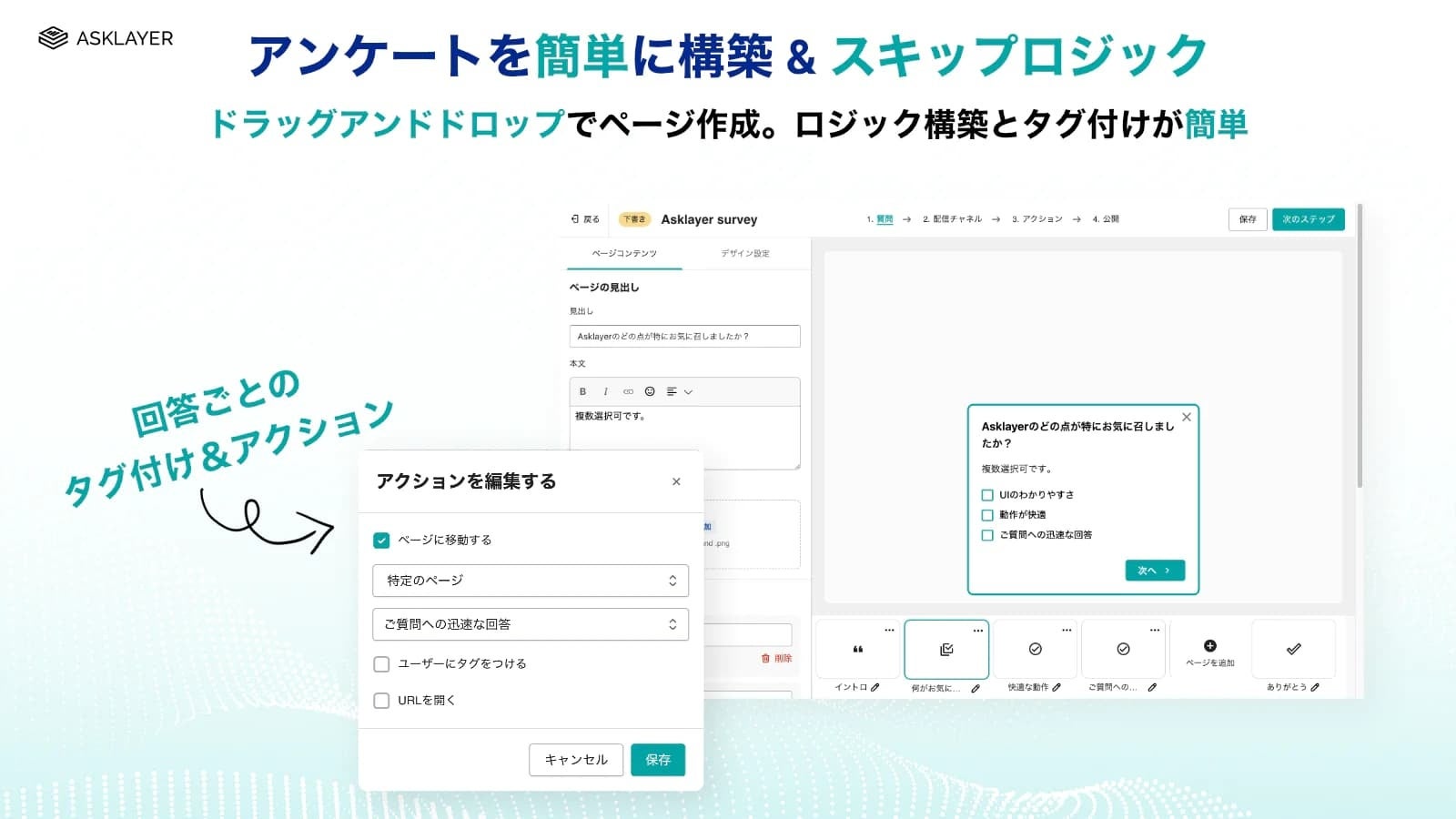
Task: Open more options on 快適な動作 page
Action: coord(1067,630)
